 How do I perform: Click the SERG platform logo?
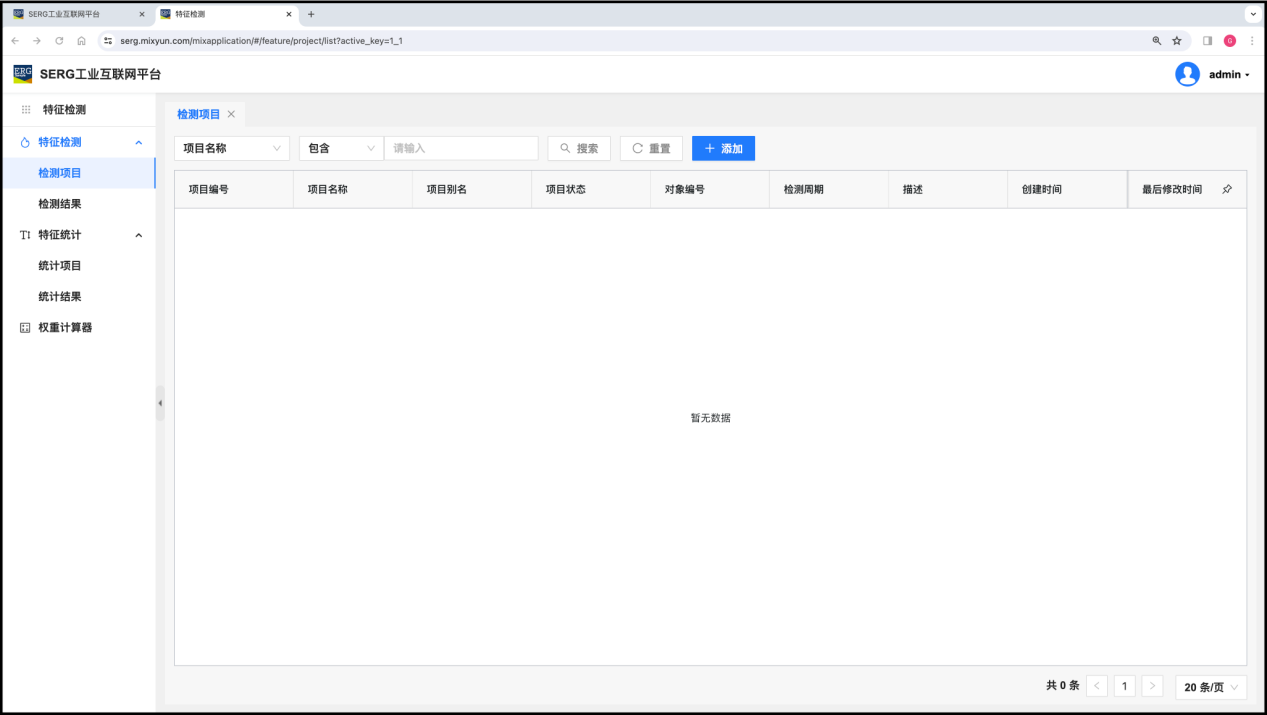click(23, 74)
